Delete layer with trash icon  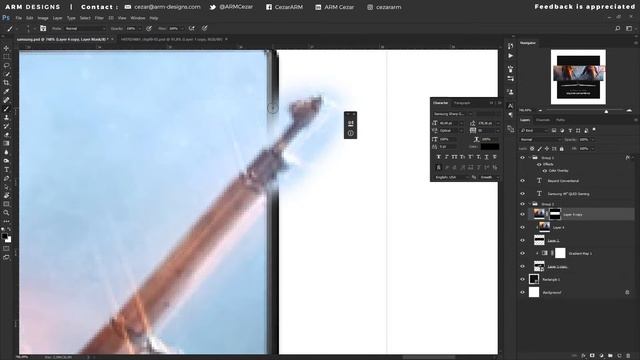click(628, 356)
